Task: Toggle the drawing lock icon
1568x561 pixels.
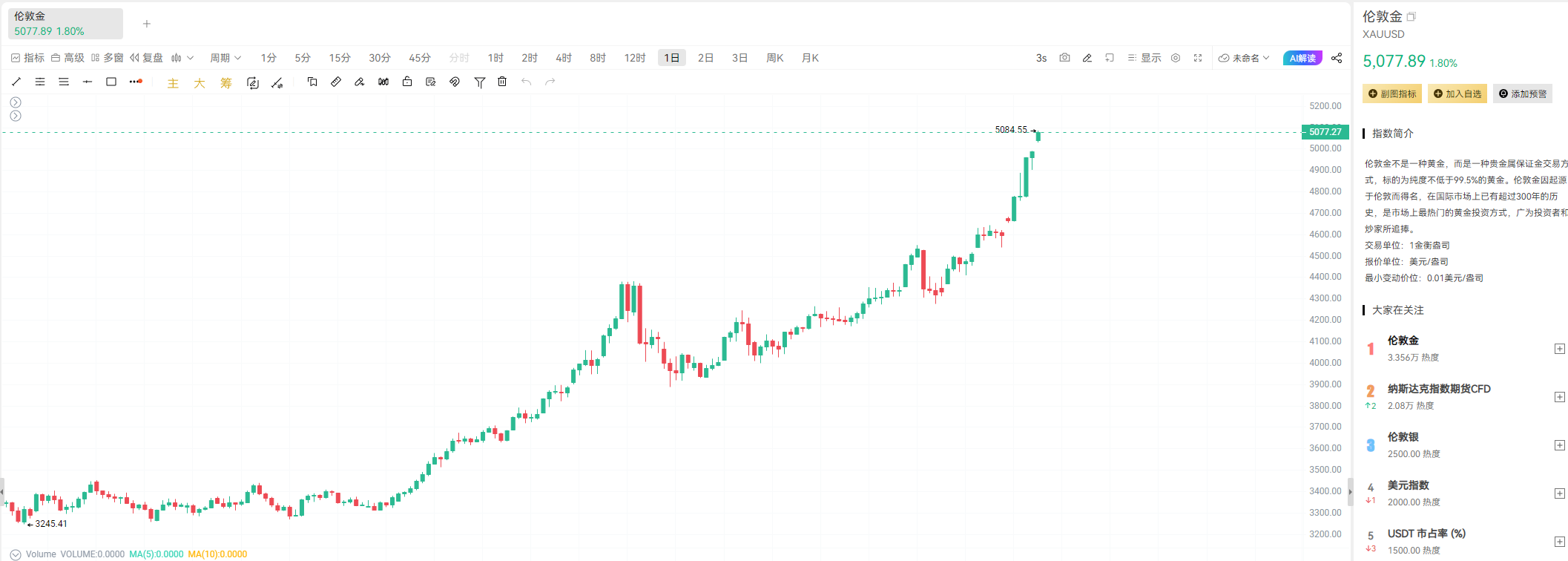Action: tap(407, 82)
